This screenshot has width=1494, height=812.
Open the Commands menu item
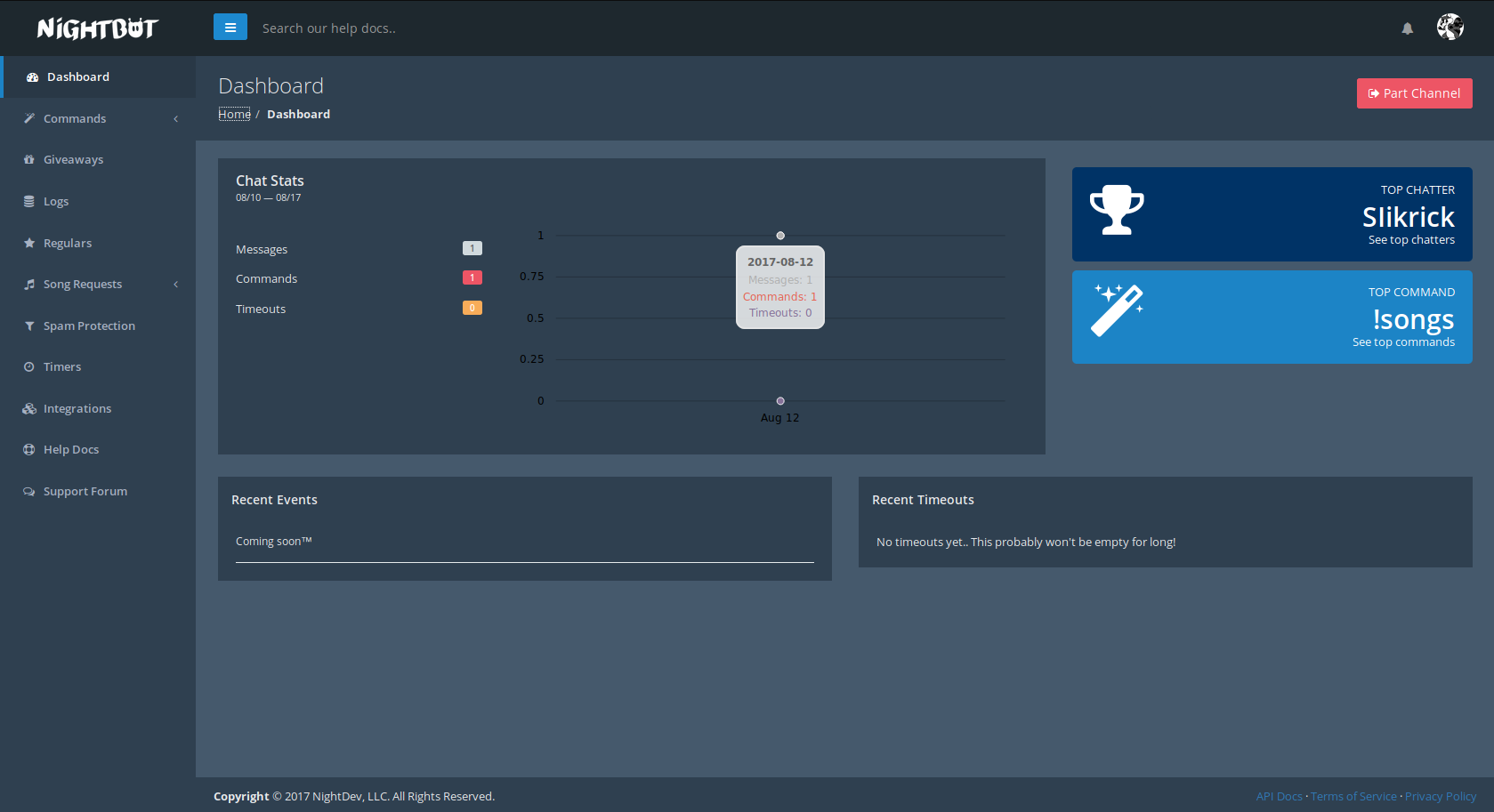click(x=98, y=118)
